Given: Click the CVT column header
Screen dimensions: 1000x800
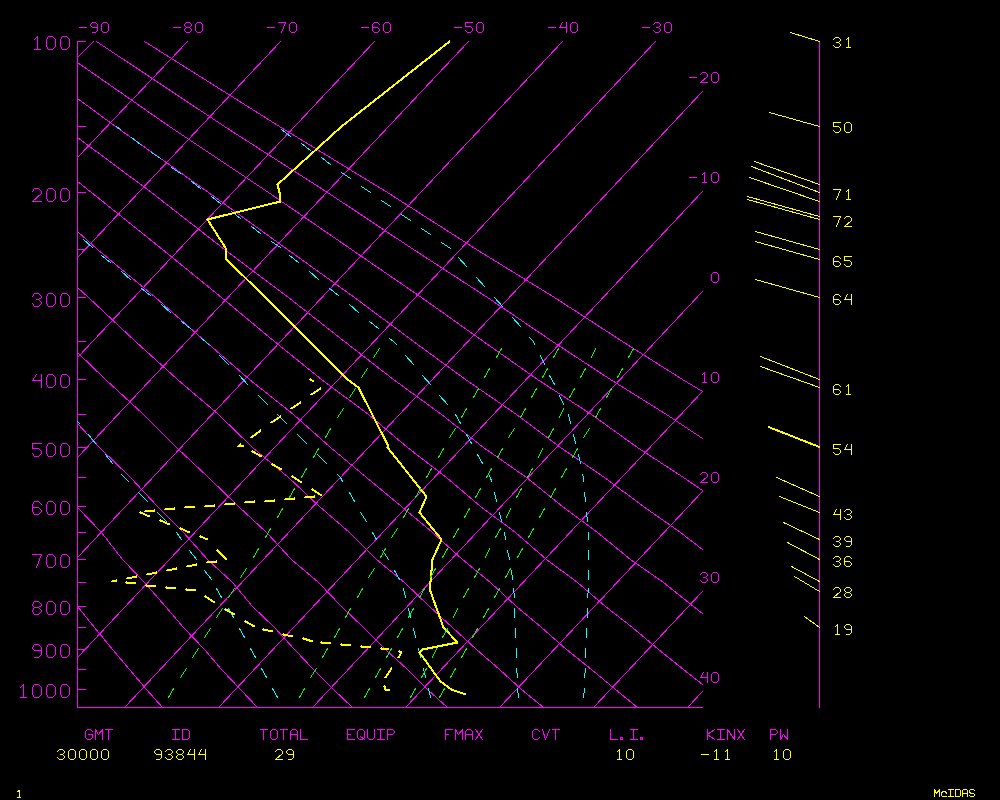Looking at the screenshot, I should click(546, 735).
